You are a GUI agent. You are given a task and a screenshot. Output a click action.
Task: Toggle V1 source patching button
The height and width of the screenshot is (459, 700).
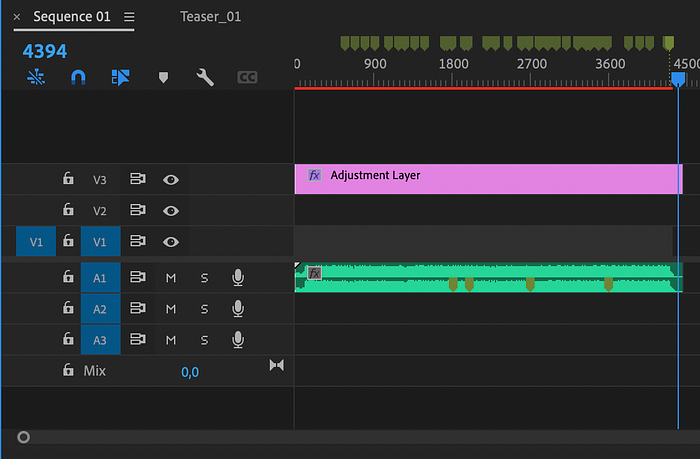point(36,242)
